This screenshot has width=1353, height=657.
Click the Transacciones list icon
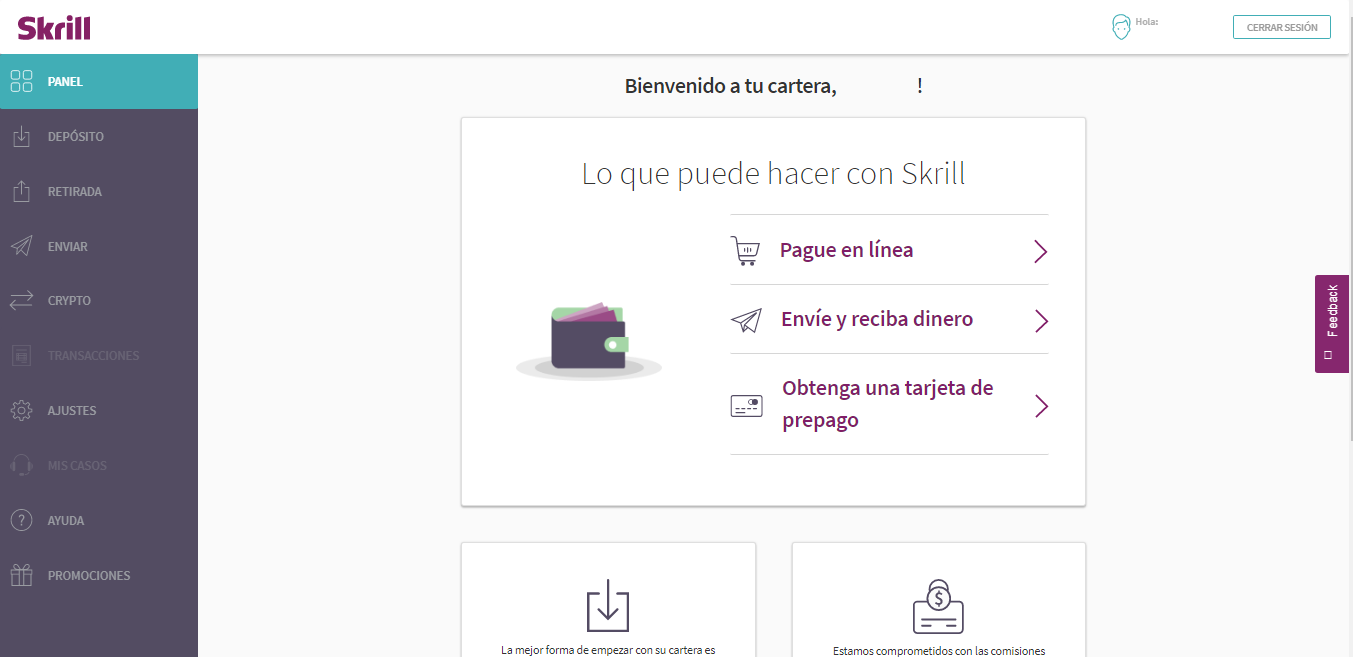click(21, 355)
